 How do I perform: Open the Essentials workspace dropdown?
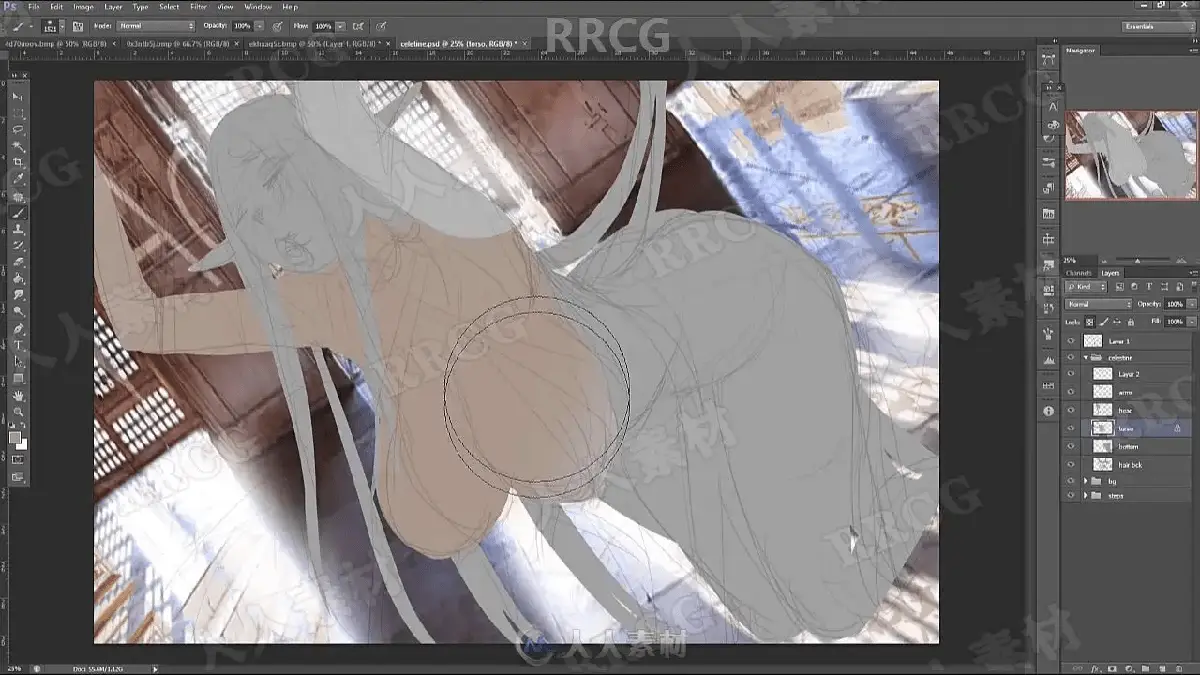coord(1158,25)
